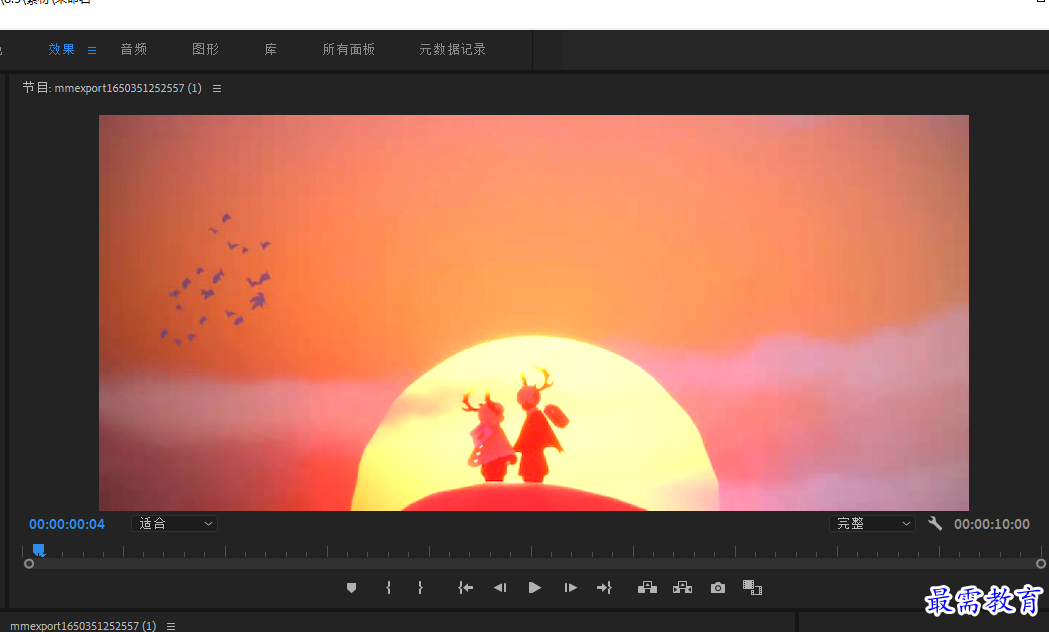Open the 效果 workspace menu icon
This screenshot has width=1049, height=632.
(x=92, y=50)
